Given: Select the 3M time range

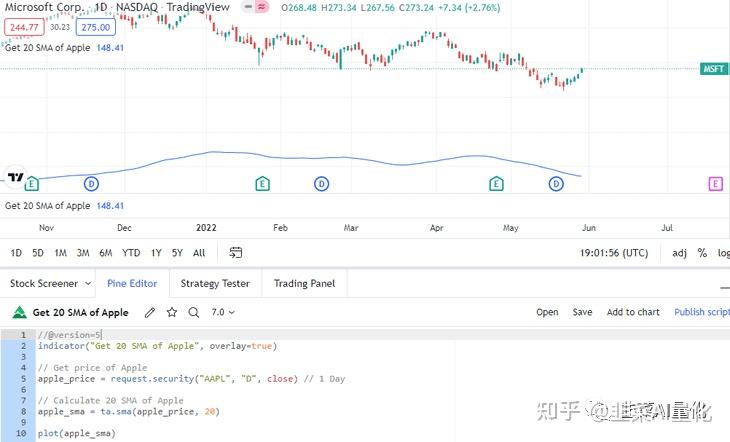Looking at the screenshot, I should [83, 253].
